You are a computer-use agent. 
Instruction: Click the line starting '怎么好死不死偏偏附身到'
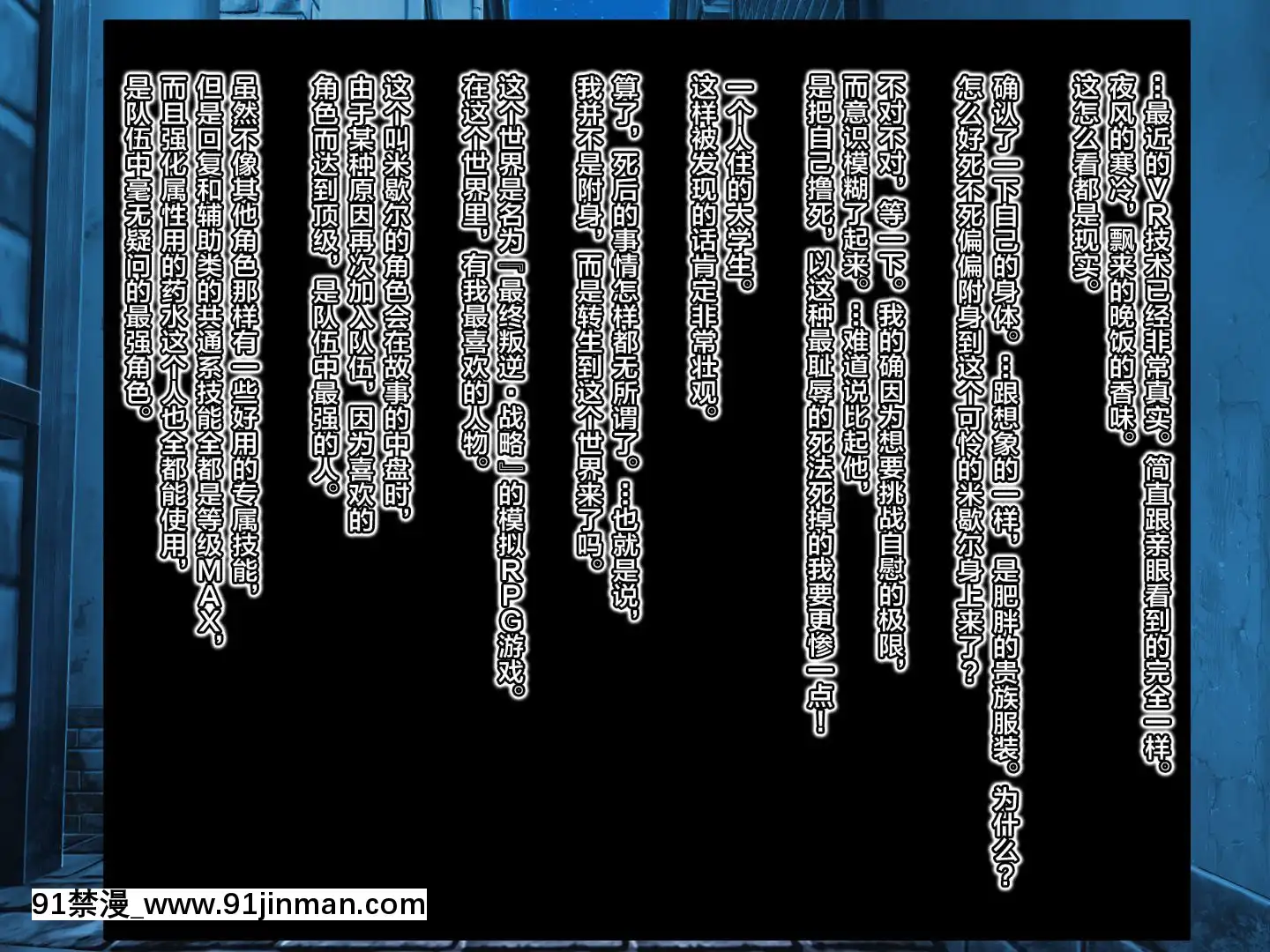point(970,380)
